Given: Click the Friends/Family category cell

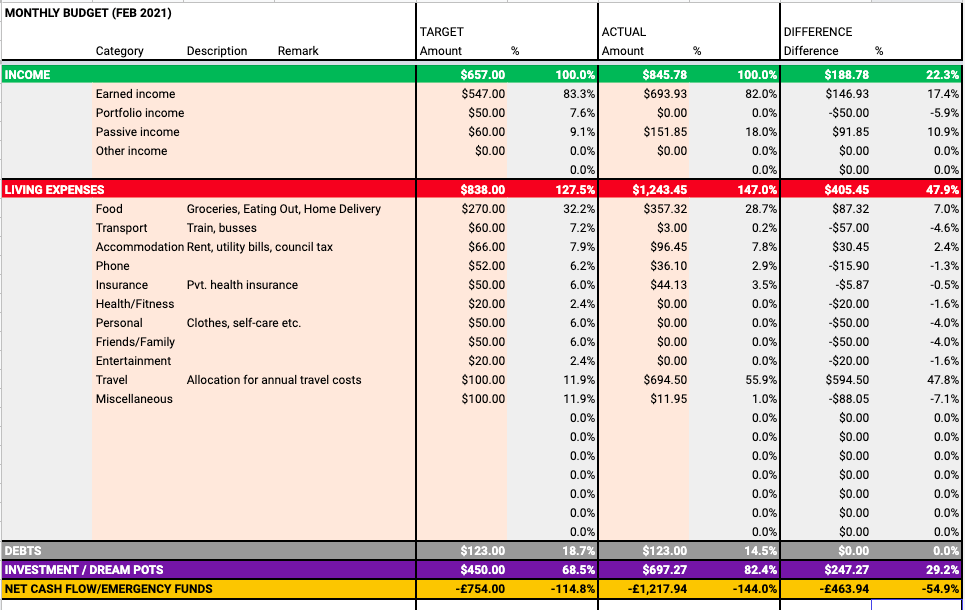Looking at the screenshot, I should (x=135, y=342).
